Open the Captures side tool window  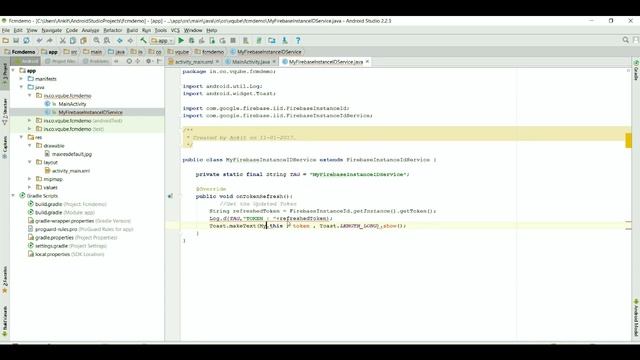[5, 147]
